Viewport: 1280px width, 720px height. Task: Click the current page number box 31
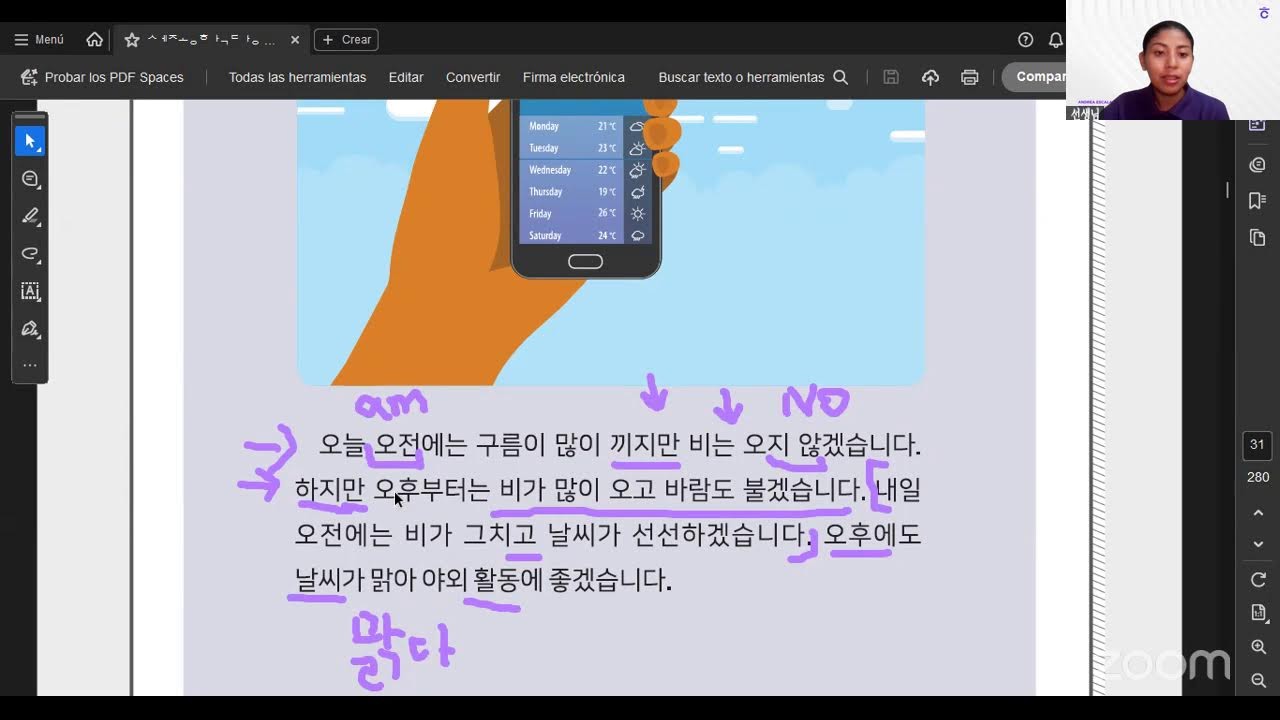[1257, 445]
